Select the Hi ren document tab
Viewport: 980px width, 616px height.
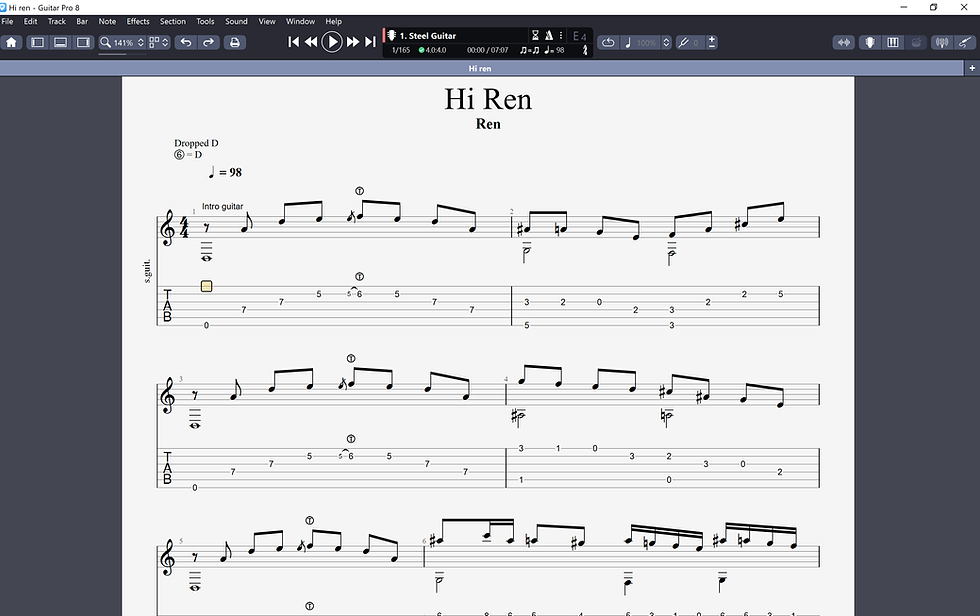point(481,68)
